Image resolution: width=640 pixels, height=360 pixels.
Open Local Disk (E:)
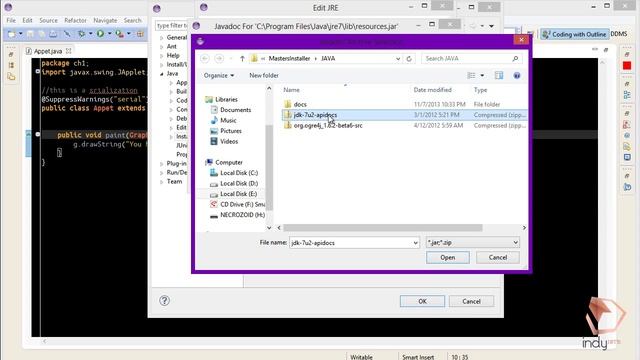233,194
